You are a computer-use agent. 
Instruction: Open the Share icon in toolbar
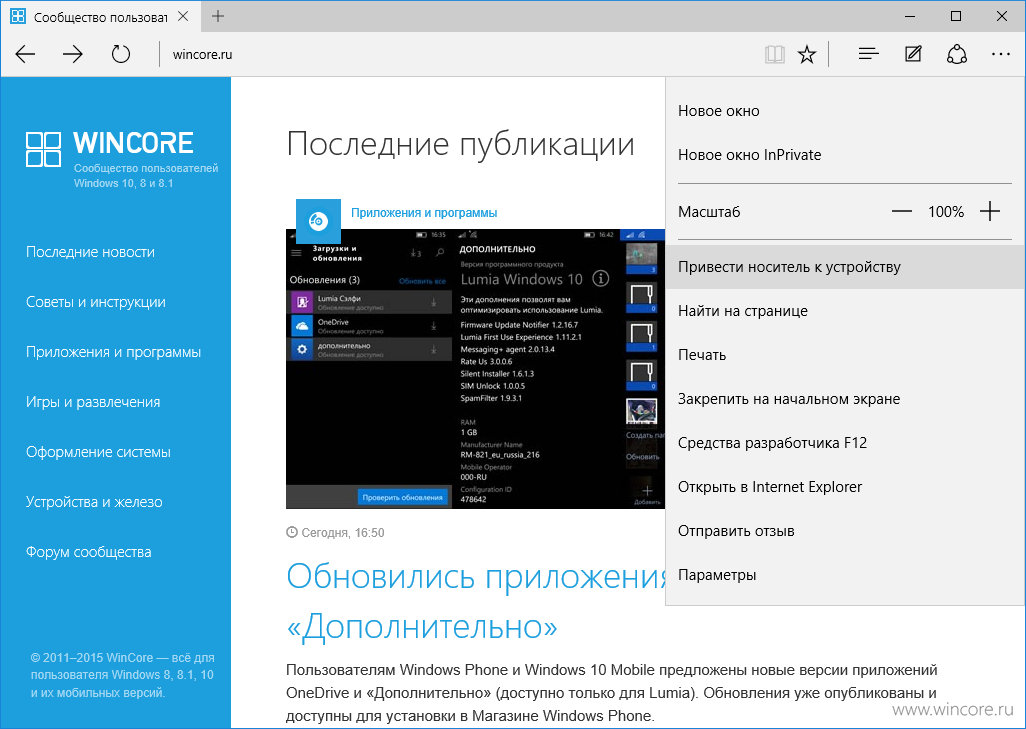tap(957, 54)
